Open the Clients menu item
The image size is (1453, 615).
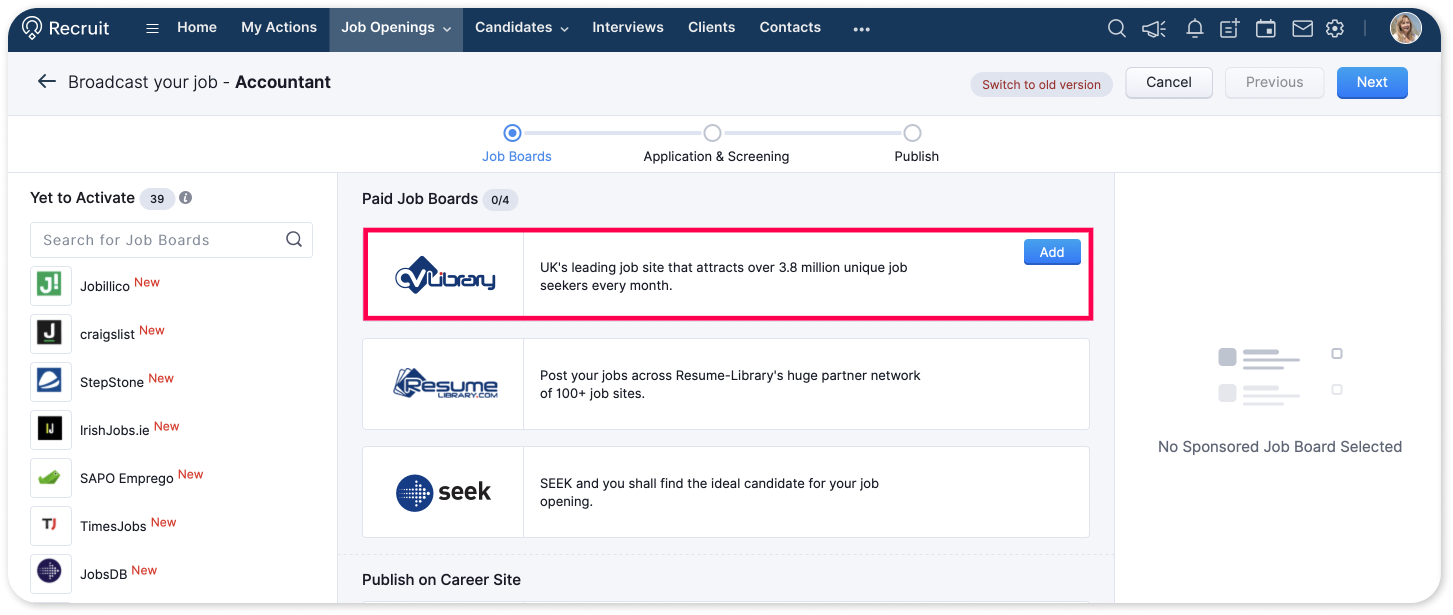tap(712, 28)
